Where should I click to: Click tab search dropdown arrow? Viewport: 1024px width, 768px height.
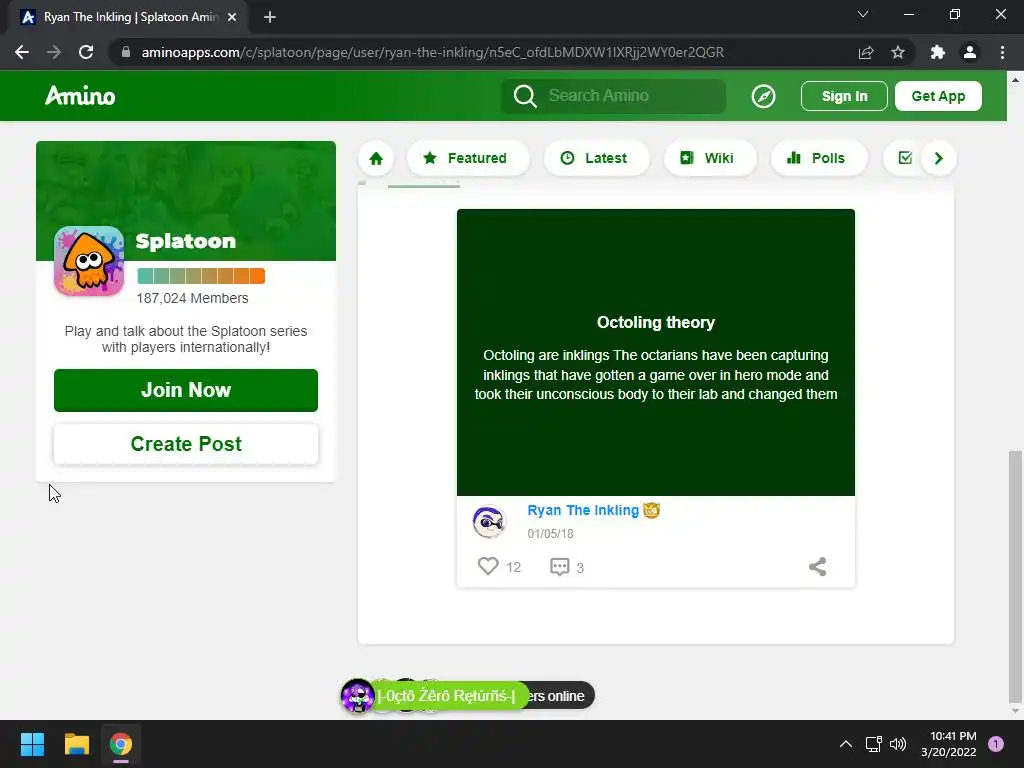[x=863, y=14]
